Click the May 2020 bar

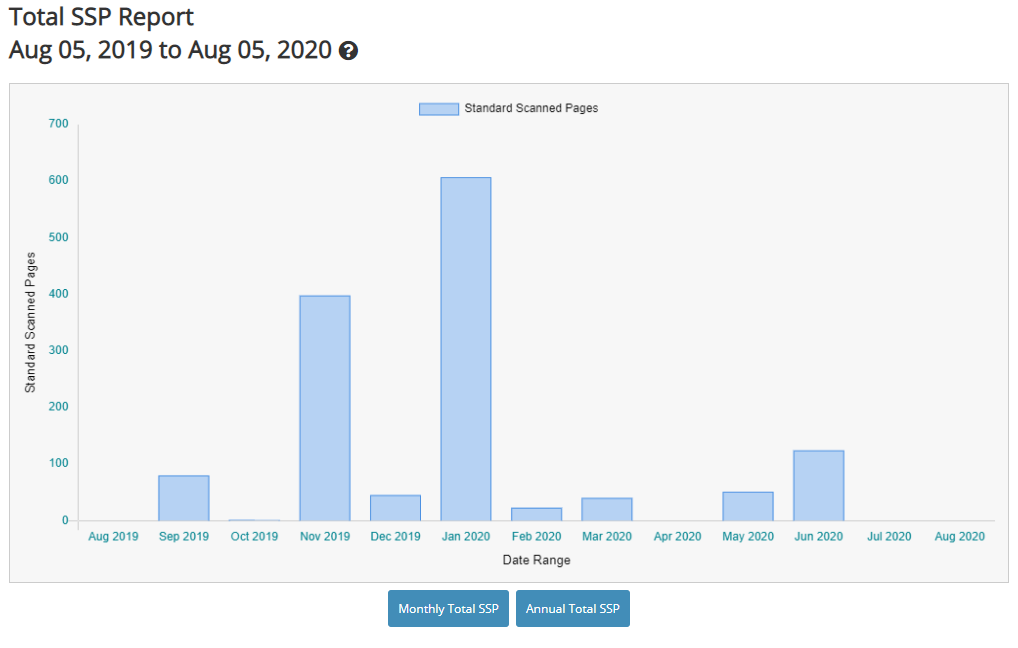[x=748, y=506]
